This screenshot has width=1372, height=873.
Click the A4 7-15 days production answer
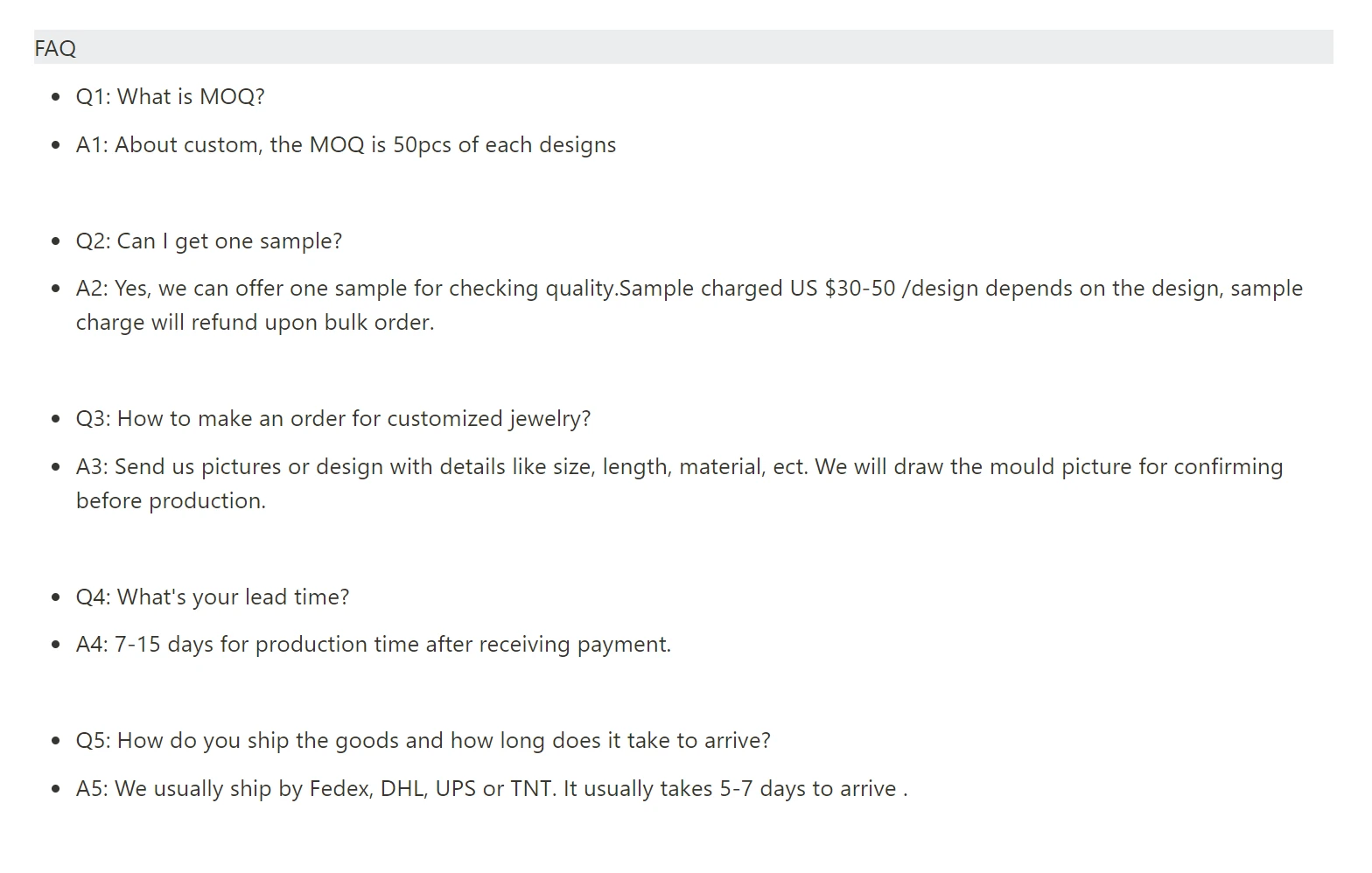coord(373,644)
